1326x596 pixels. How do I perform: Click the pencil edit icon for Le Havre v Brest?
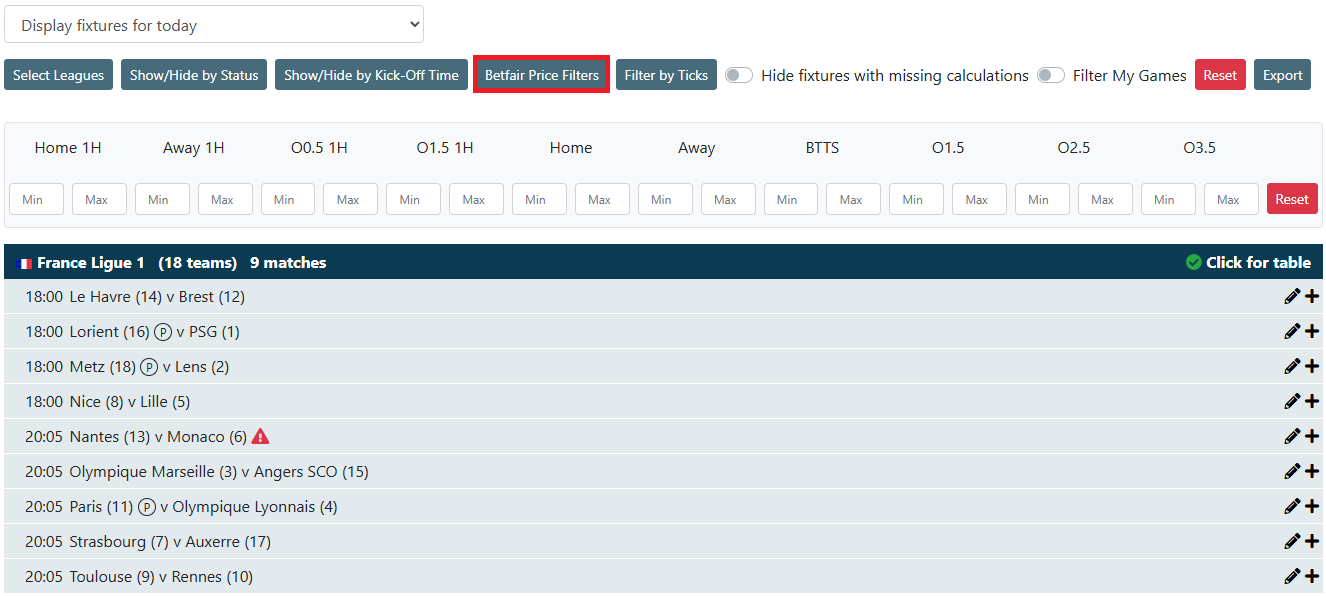[1292, 296]
